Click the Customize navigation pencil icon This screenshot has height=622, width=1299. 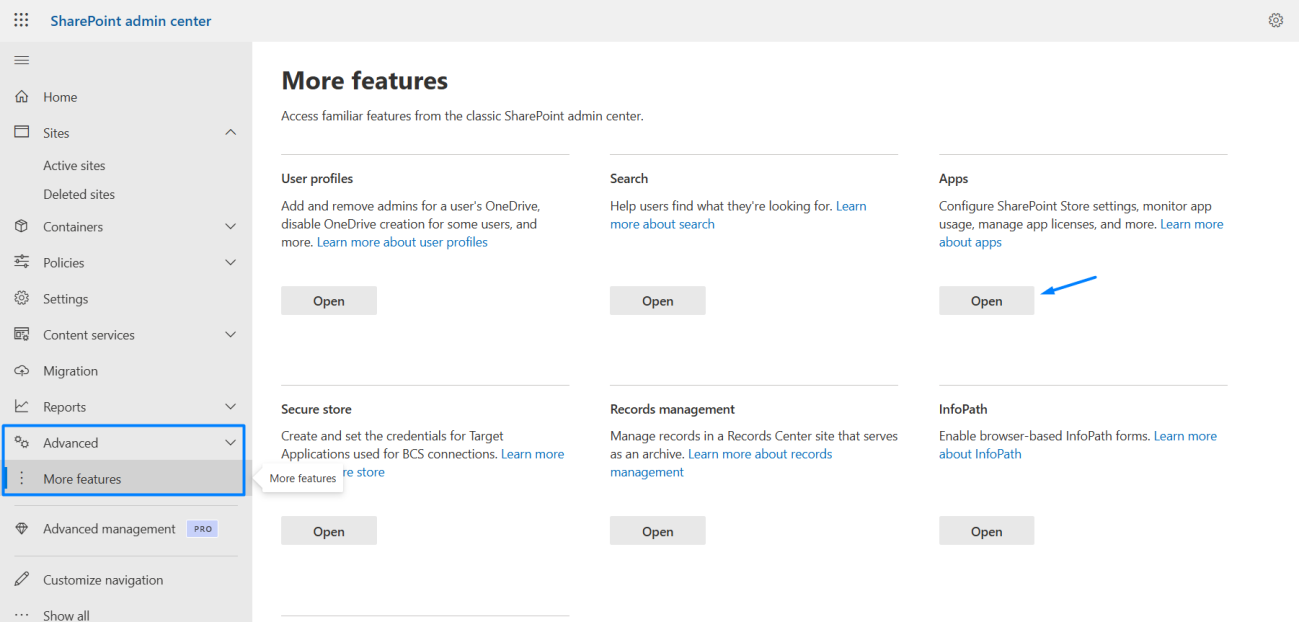[21, 579]
